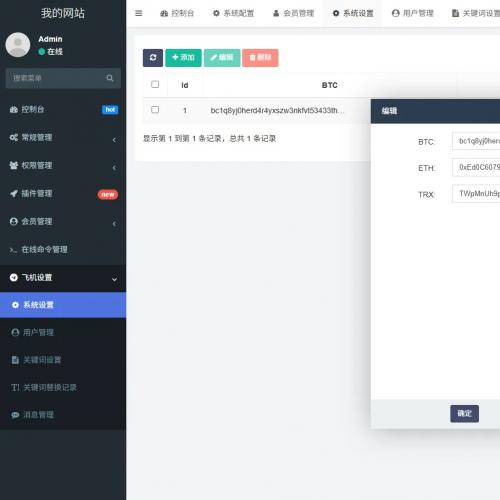Viewport: 500px width, 500px height.
Task: Switch to the 用户管理 top tab
Action: [413, 13]
